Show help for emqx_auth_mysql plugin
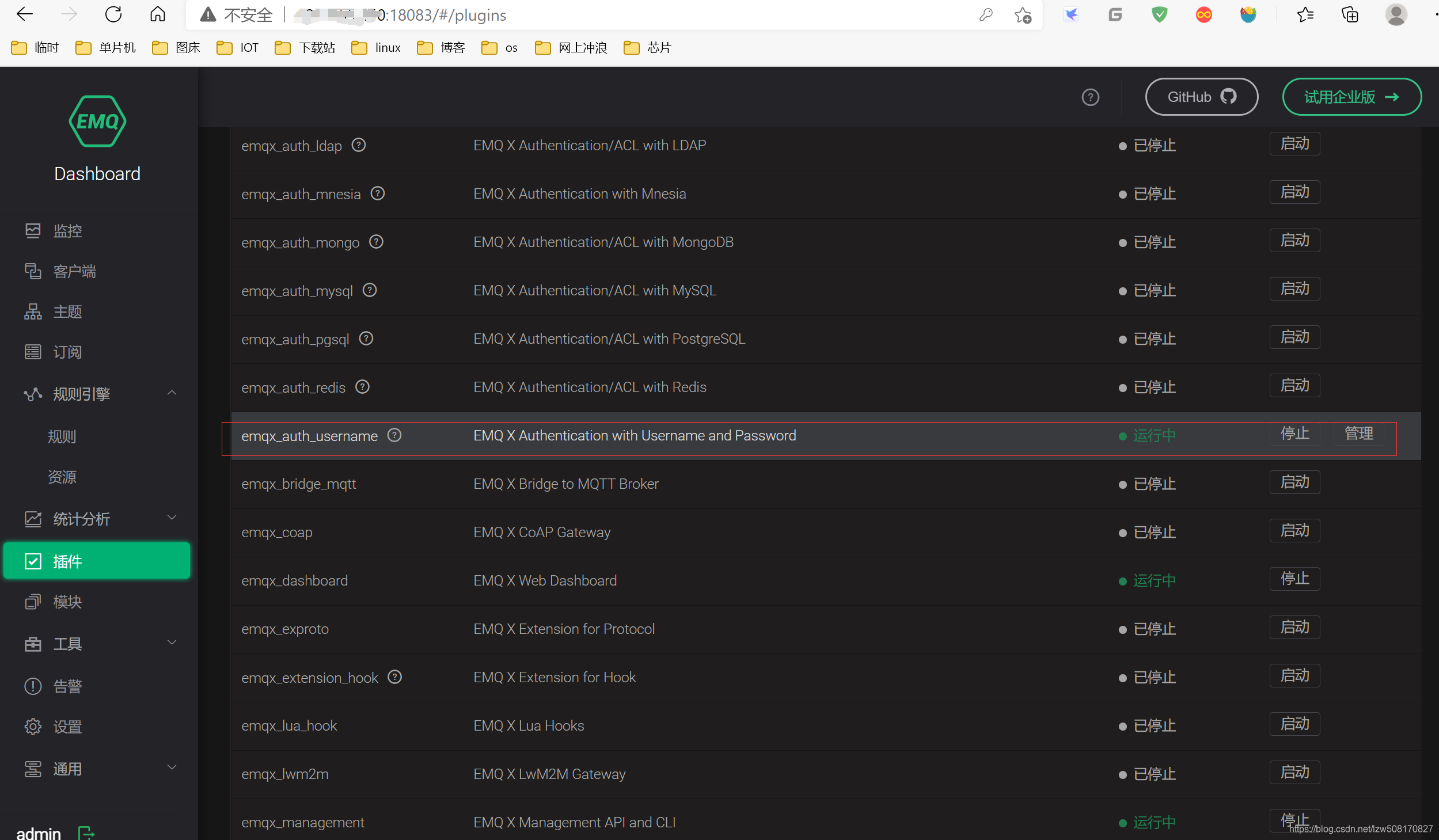The height and width of the screenshot is (840, 1439). click(x=370, y=290)
